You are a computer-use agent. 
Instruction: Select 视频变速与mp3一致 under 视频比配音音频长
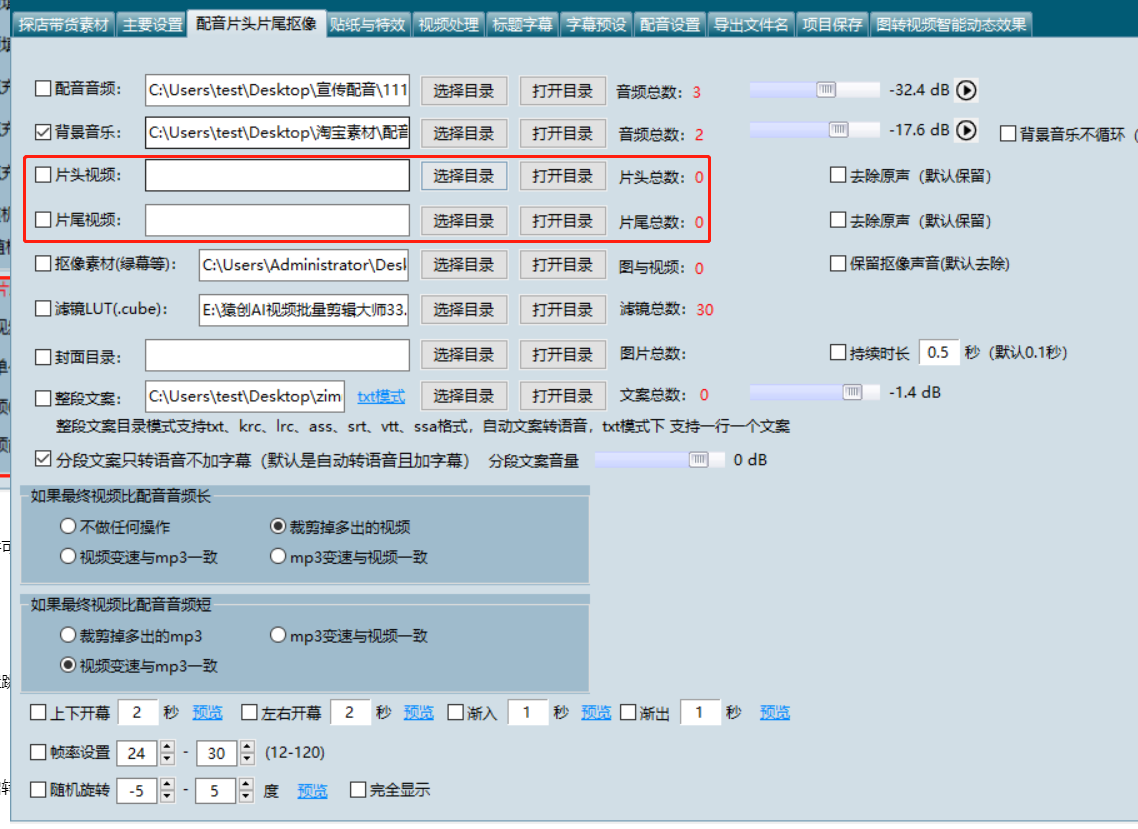point(67,556)
